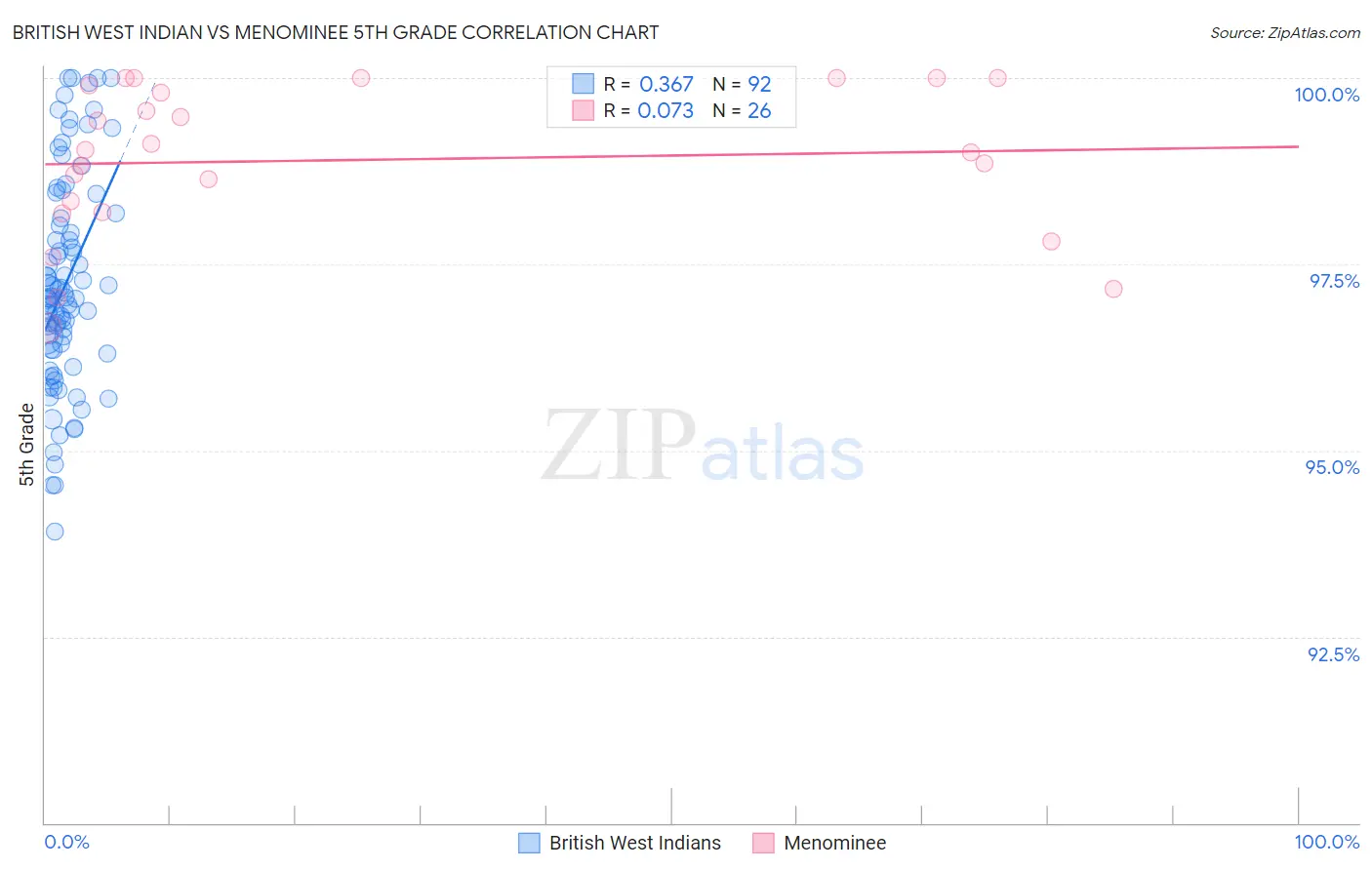
Task: Click the 100.0% x-axis label
Action: [x=1326, y=842]
